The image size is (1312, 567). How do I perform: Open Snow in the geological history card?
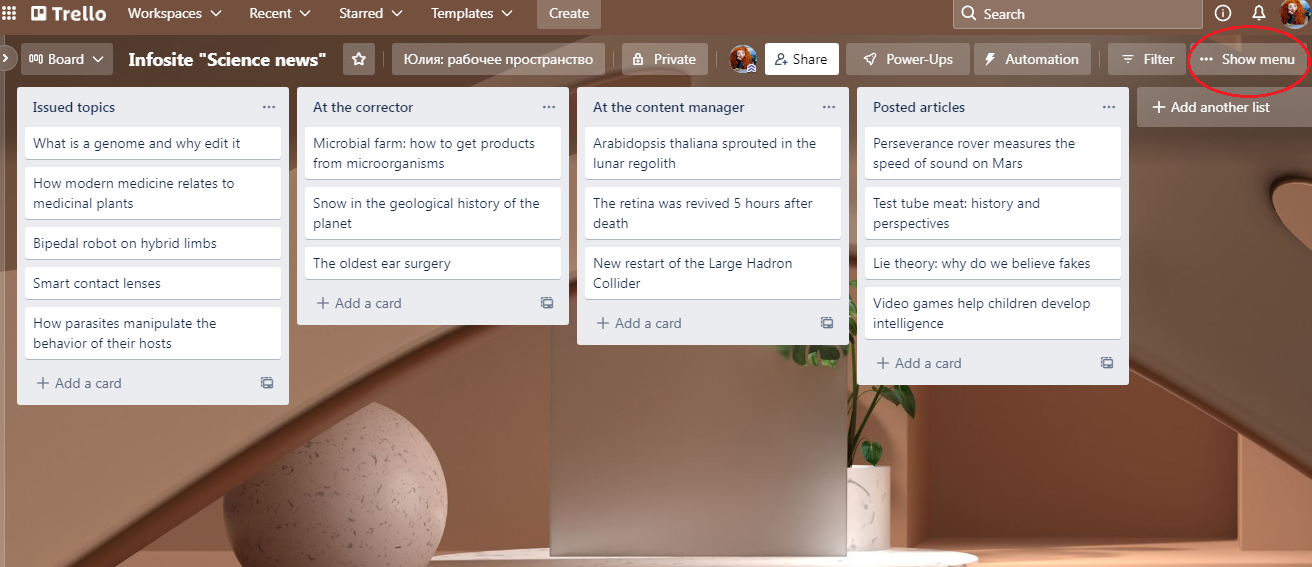coord(433,213)
